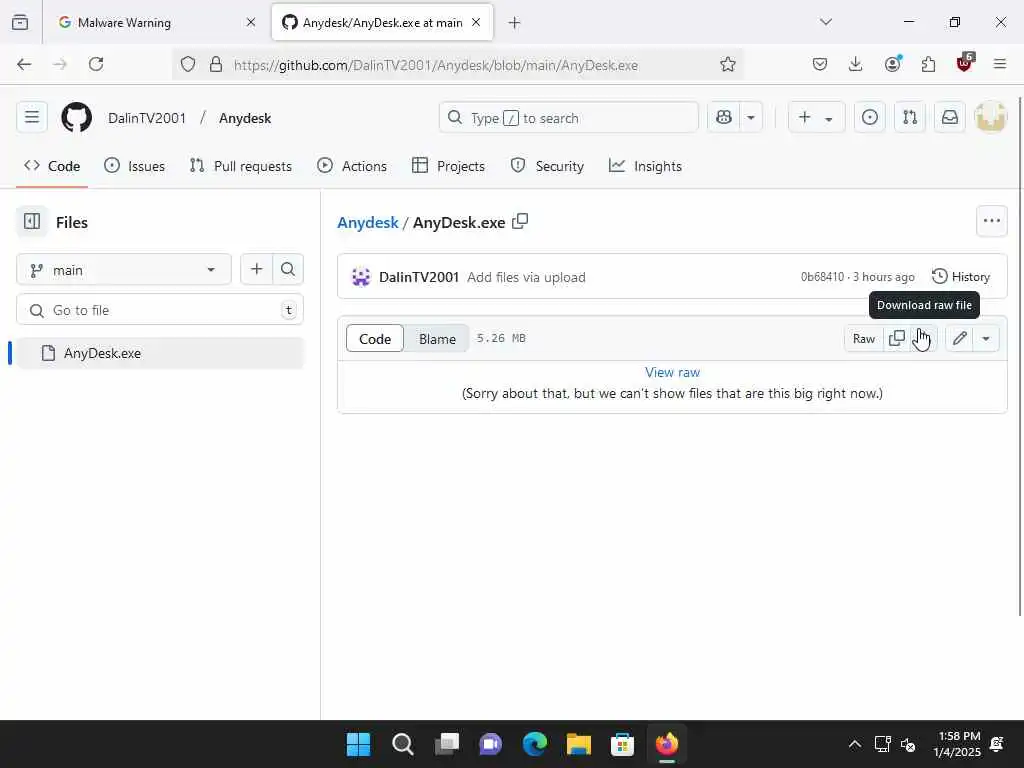Open DalinTV2001 commit author link
Screen dimensions: 1024x768
click(x=419, y=277)
